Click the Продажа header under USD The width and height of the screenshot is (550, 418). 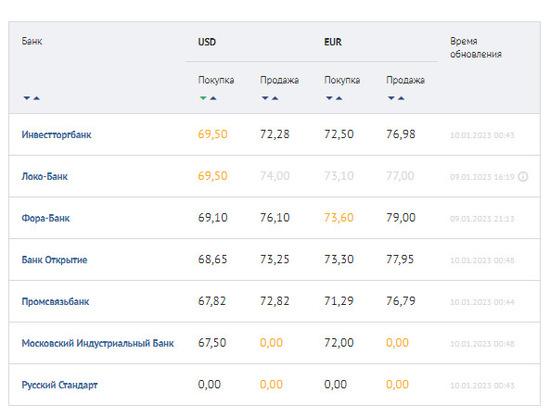tap(279, 80)
